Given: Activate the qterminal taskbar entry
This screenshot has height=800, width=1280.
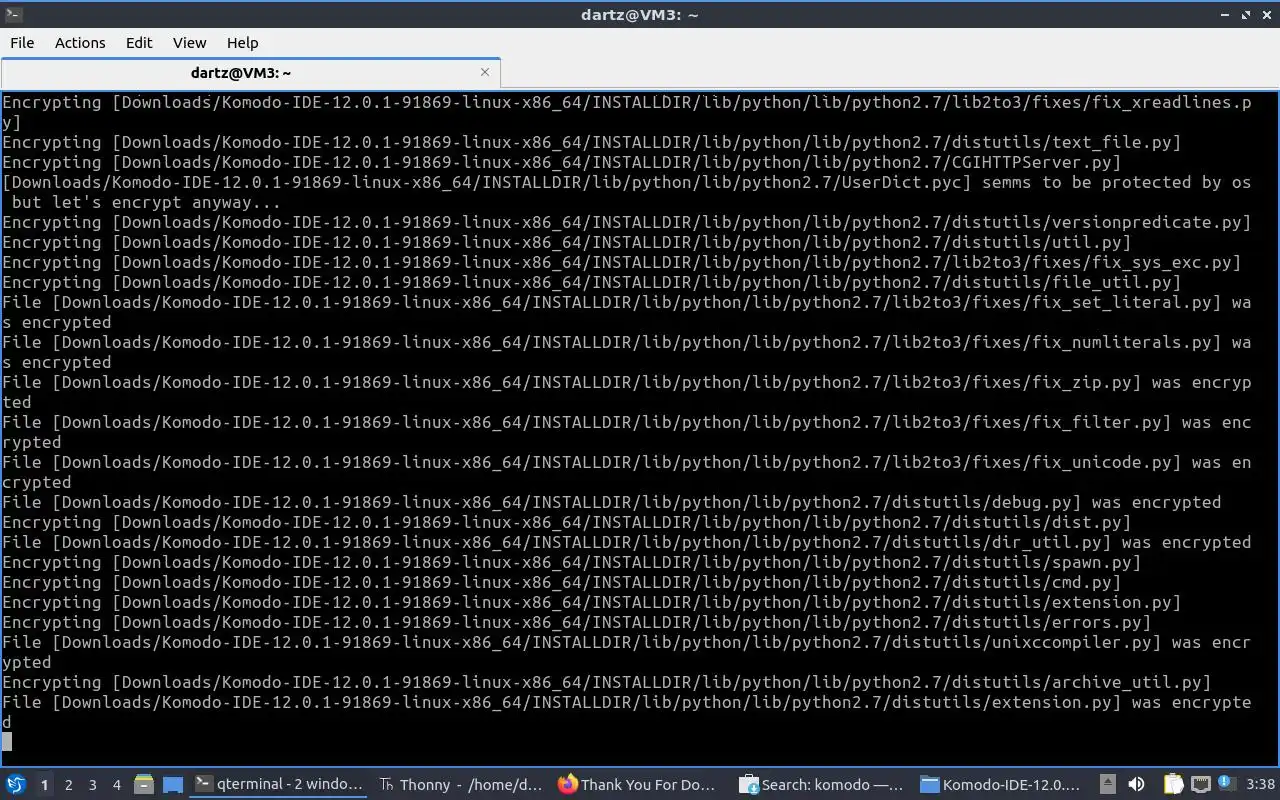Looking at the screenshot, I should 279,785.
